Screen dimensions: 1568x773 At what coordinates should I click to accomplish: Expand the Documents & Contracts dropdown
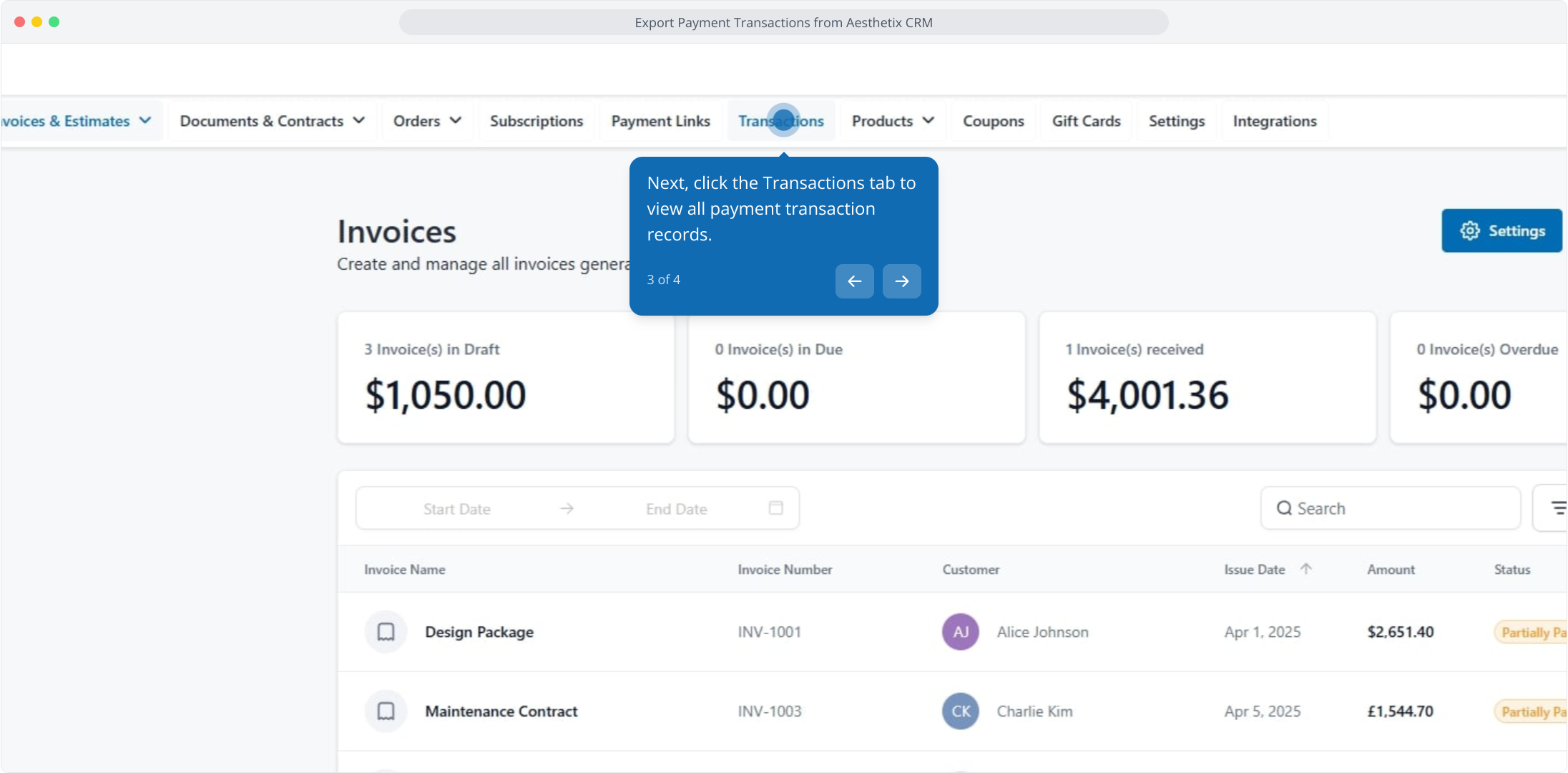[x=272, y=121]
